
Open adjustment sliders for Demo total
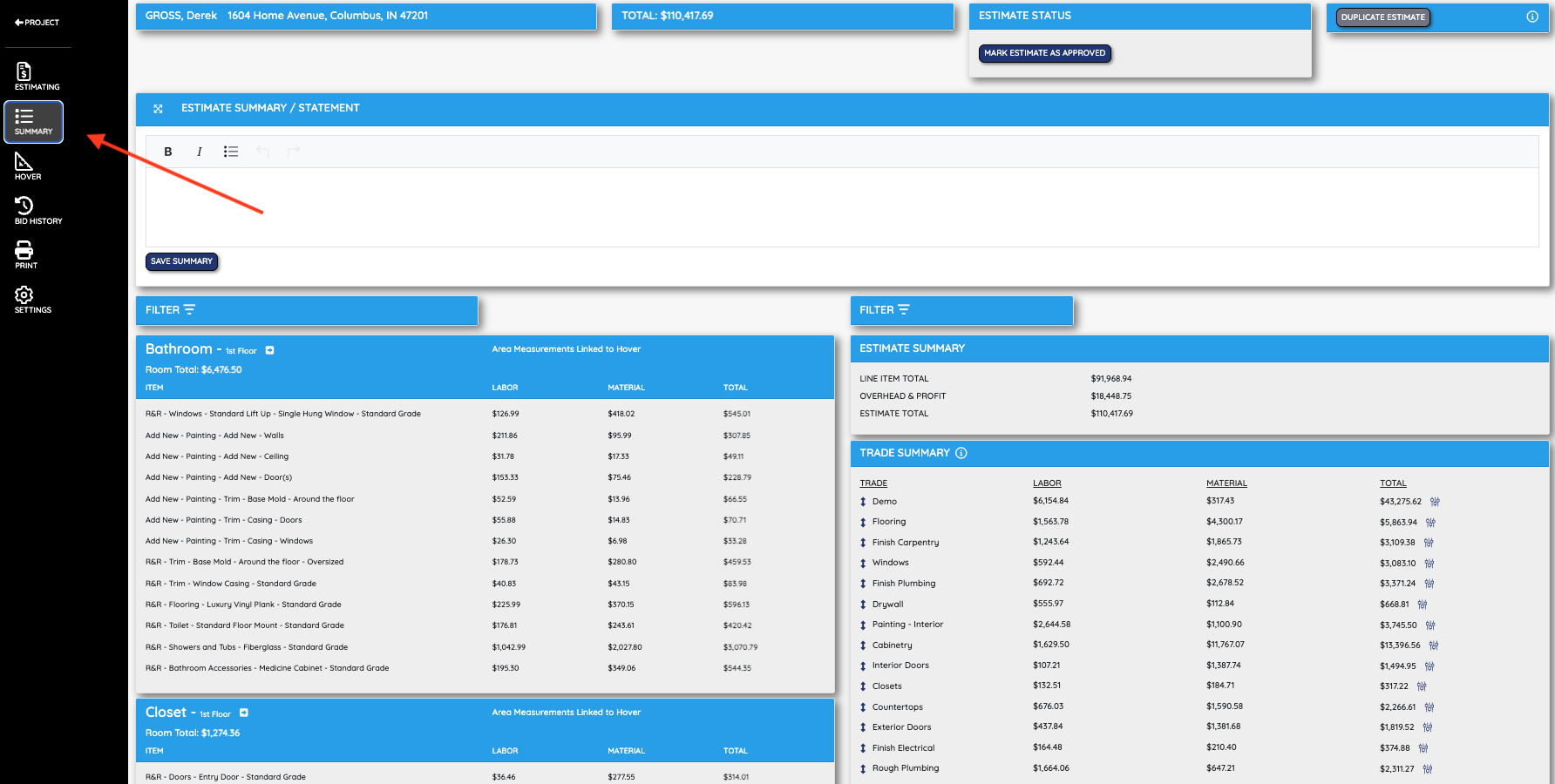(x=1435, y=502)
